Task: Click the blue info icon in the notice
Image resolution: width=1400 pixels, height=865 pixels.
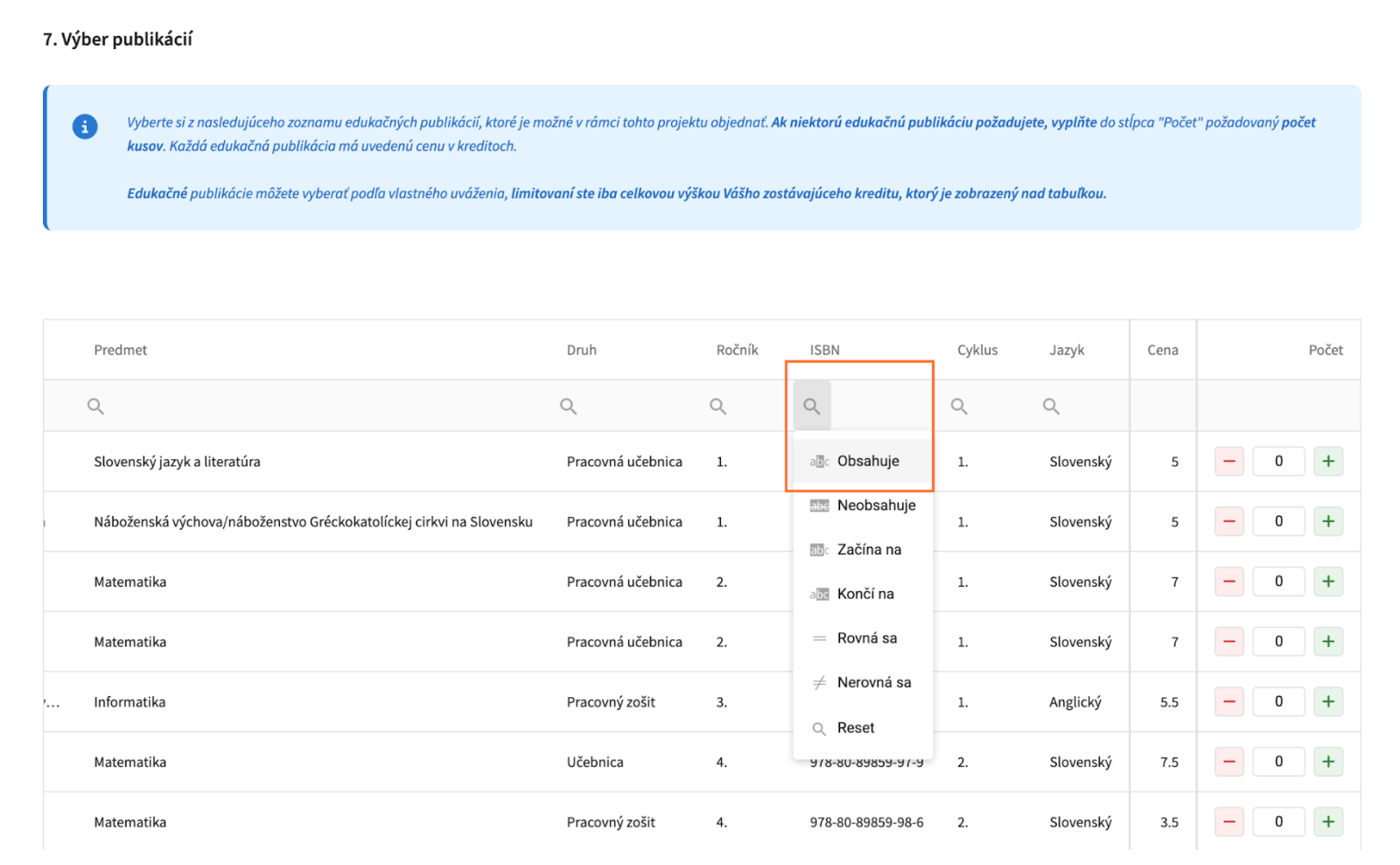Action: pyautogui.click(x=85, y=127)
